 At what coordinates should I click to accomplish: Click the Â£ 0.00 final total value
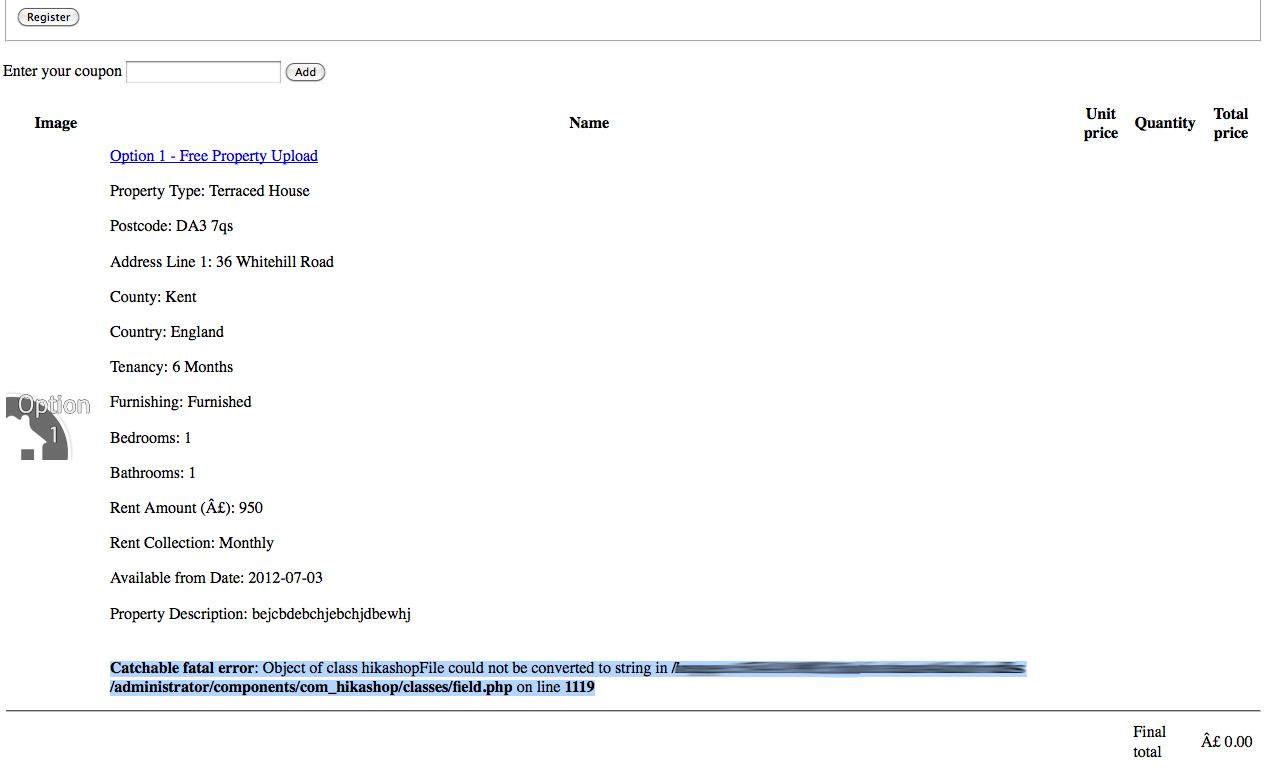point(1227,742)
